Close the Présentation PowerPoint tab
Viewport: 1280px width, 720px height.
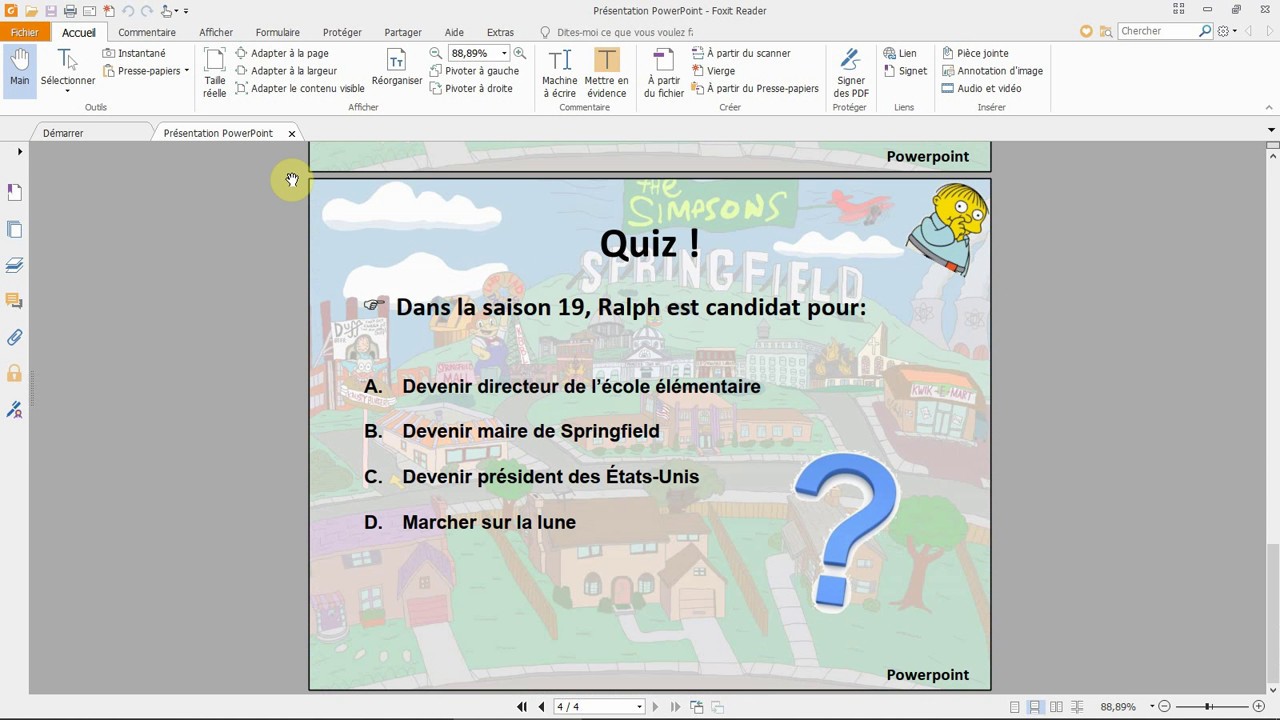292,133
